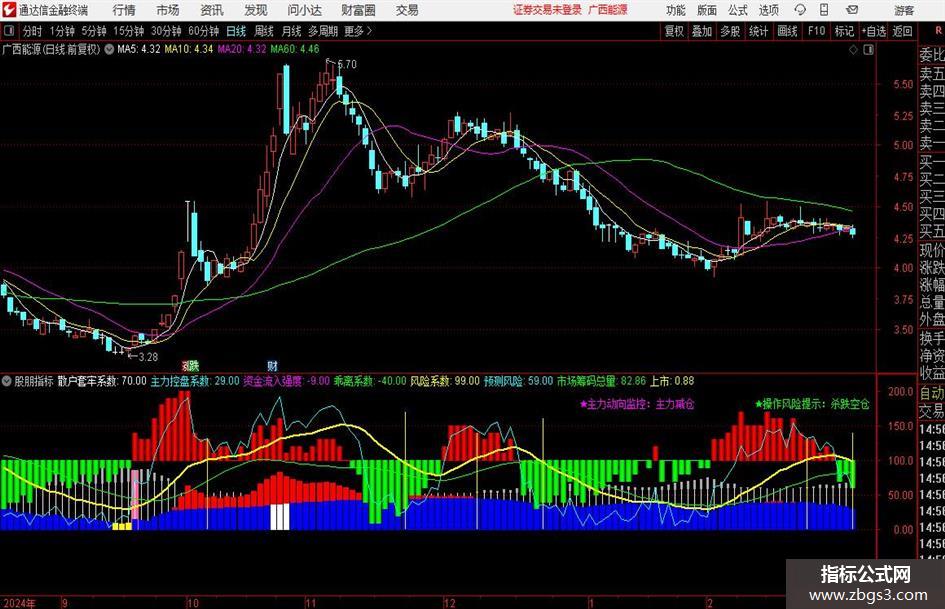Toggle the side panel layout icon near diamond
Viewport: 945px width, 609px height.
(x=868, y=50)
